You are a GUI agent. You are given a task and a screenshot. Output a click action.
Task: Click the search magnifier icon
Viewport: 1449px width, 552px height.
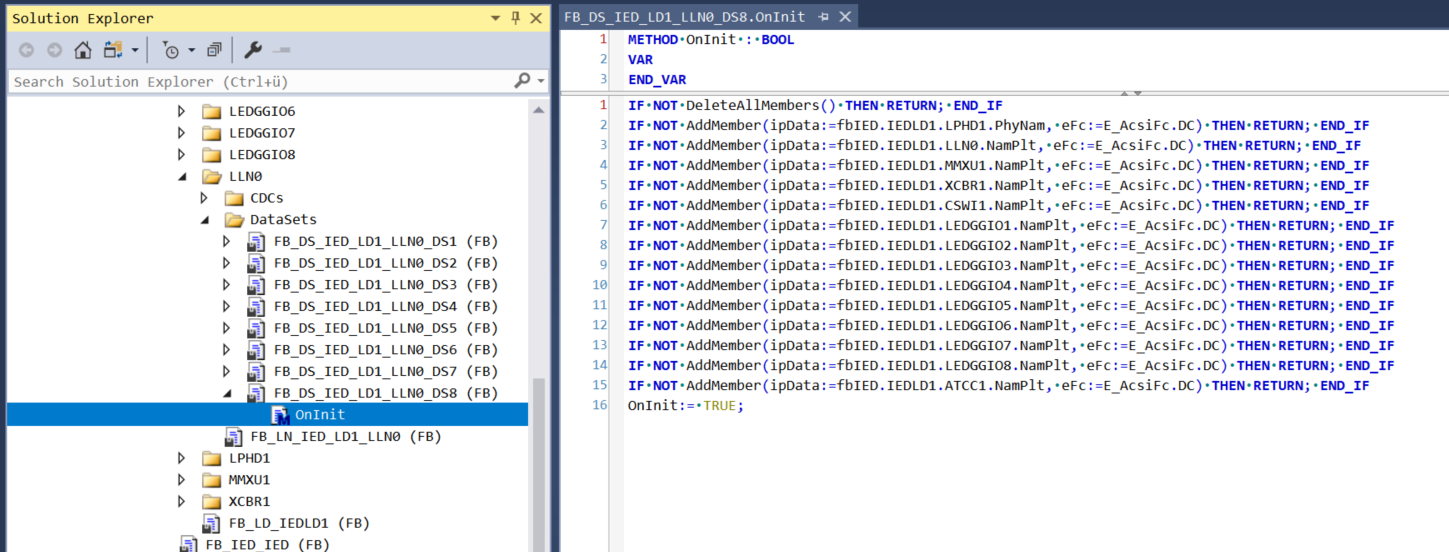[x=522, y=81]
